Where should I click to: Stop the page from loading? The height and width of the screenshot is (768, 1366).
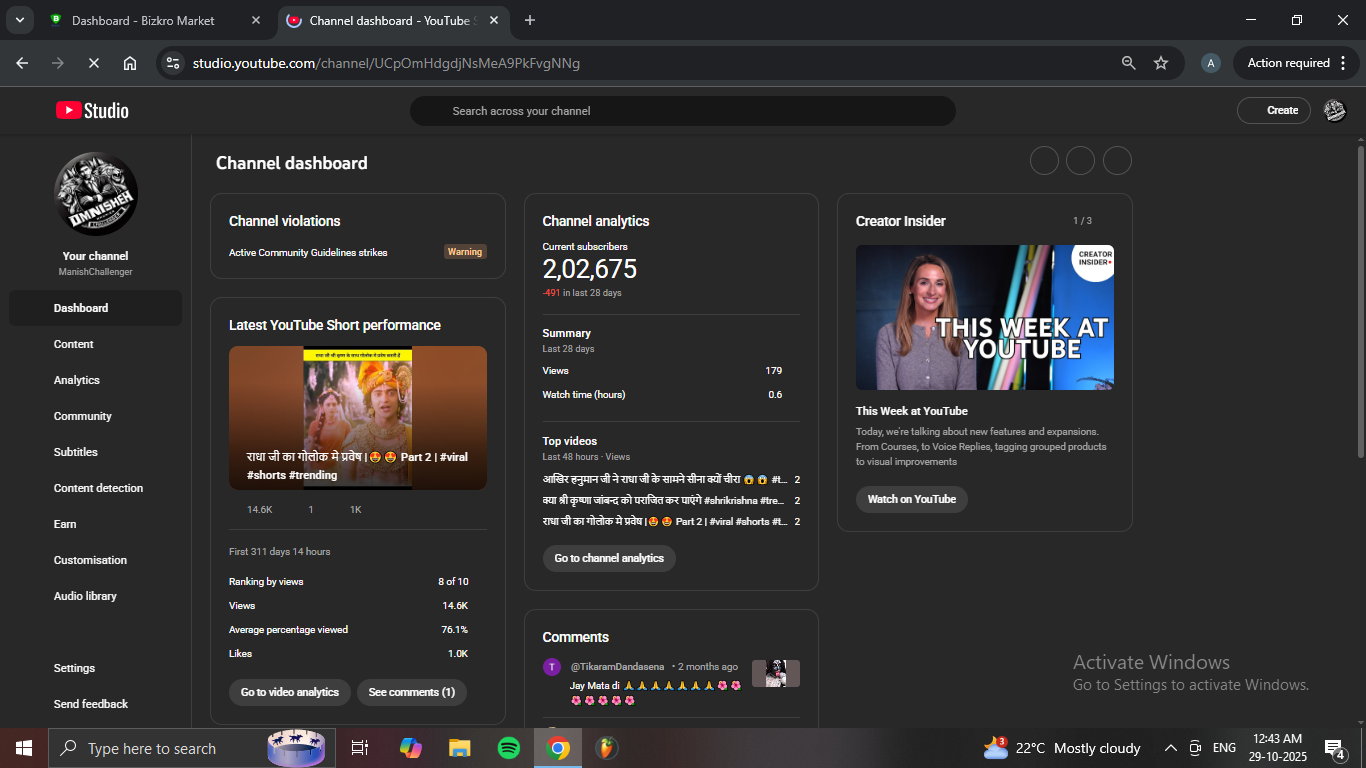coord(93,63)
